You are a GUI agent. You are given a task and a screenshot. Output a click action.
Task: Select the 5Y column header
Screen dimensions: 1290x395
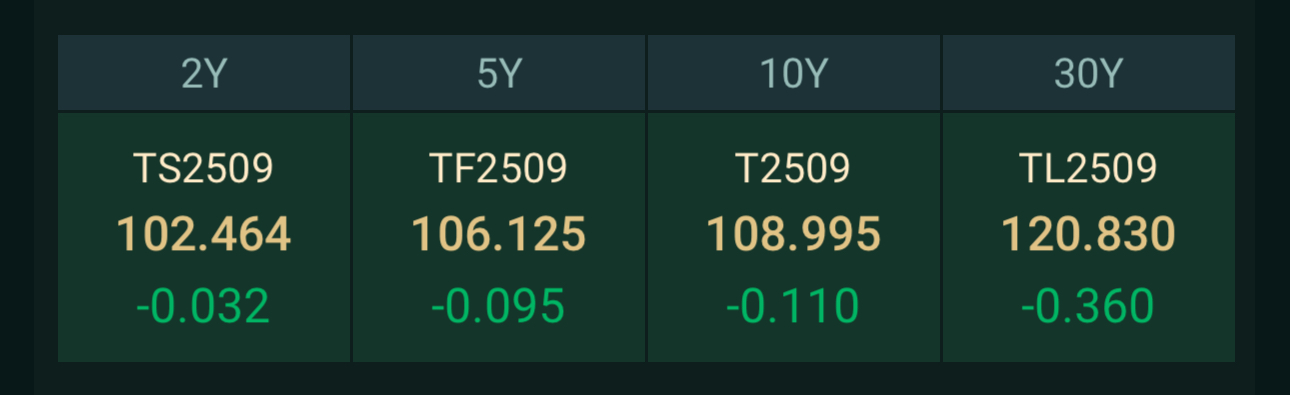coord(499,73)
